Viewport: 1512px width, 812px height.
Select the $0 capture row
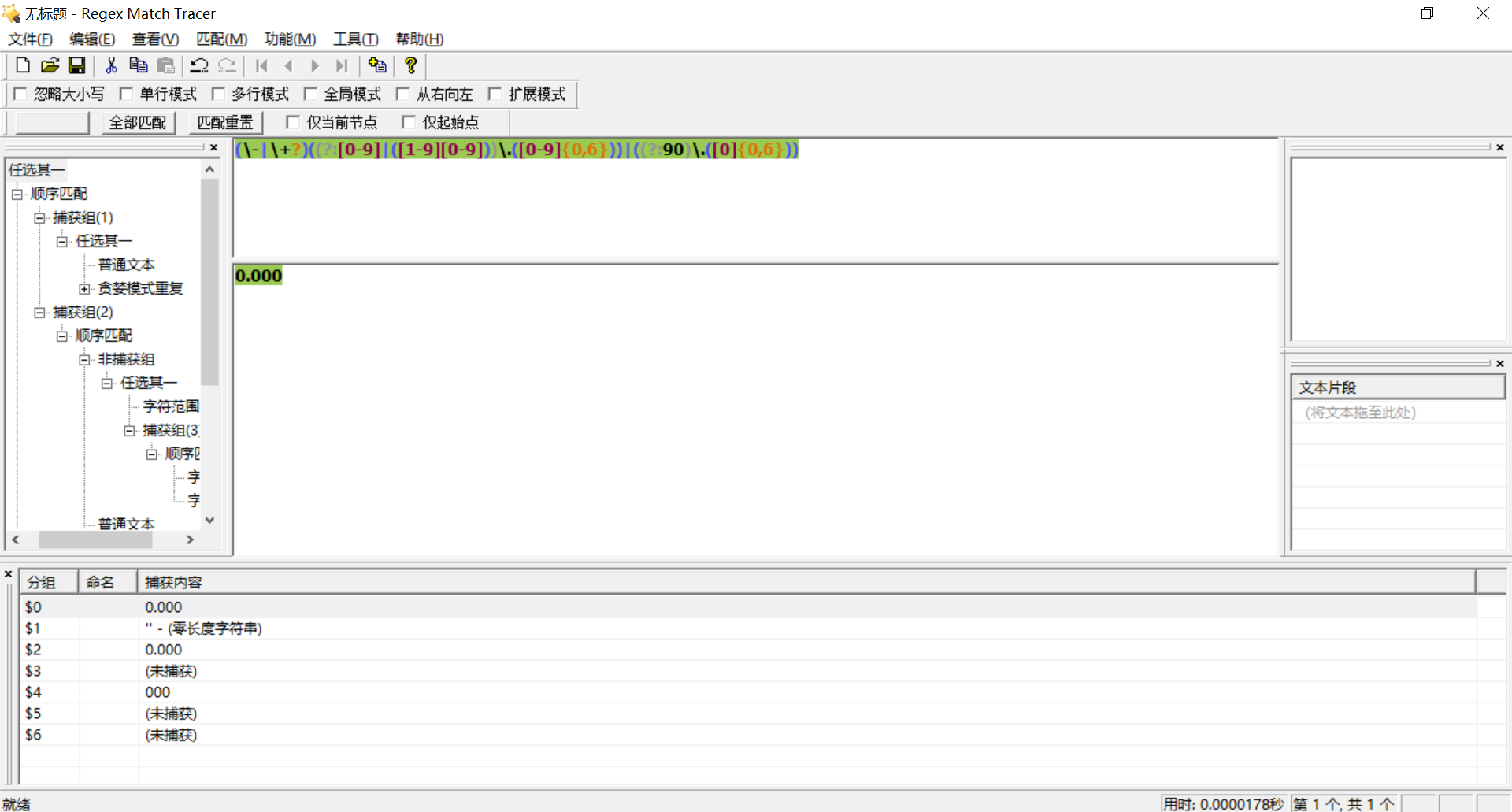click(x=748, y=607)
